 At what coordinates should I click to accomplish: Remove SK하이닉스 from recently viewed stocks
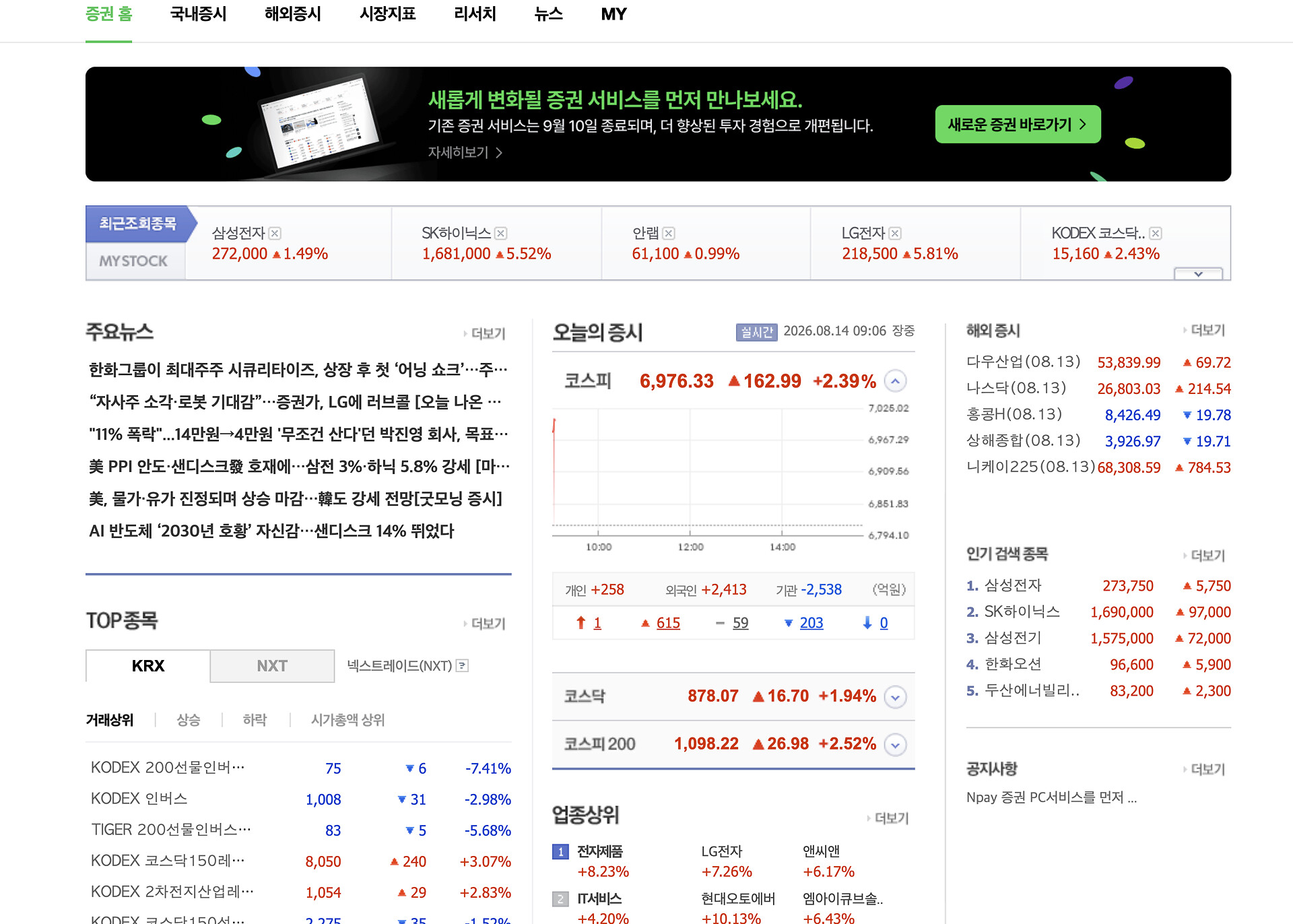(x=500, y=233)
